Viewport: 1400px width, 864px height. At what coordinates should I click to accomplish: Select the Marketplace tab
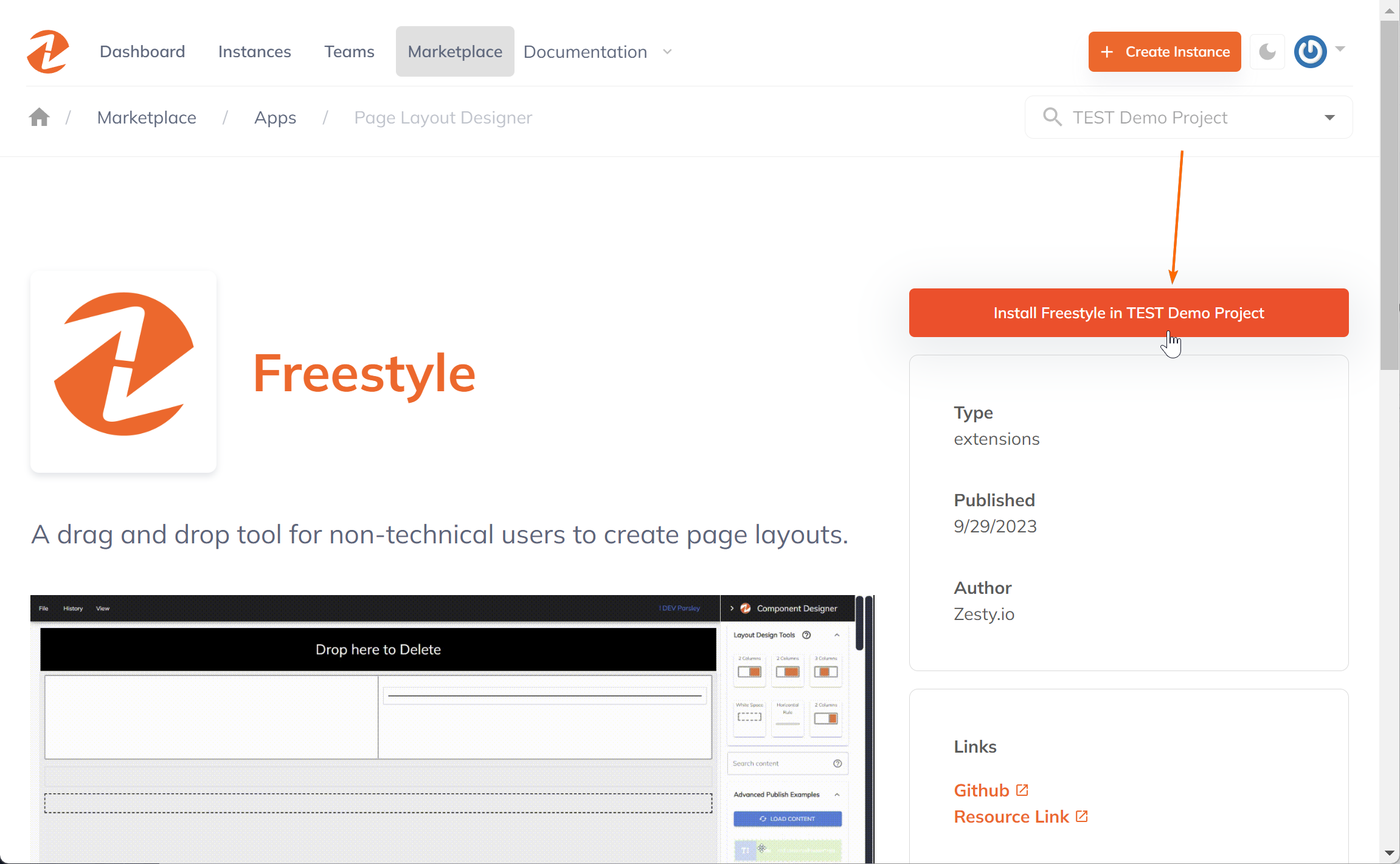455,51
